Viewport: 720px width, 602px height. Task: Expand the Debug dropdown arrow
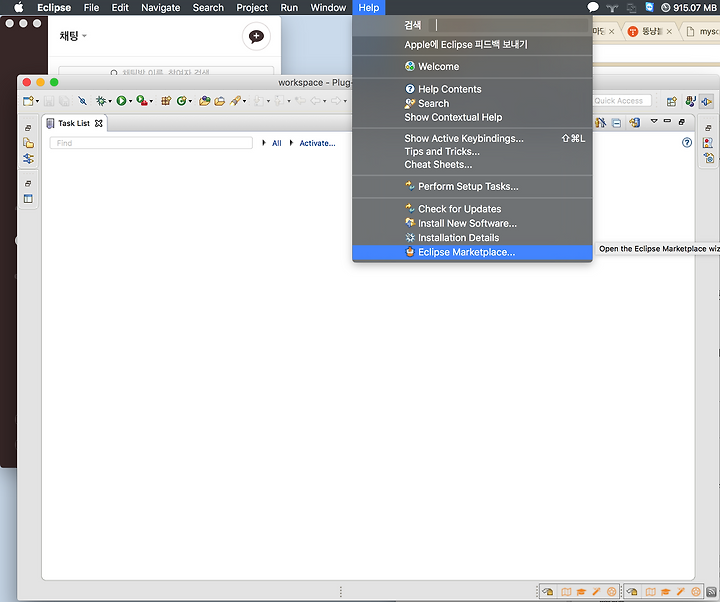click(x=110, y=101)
